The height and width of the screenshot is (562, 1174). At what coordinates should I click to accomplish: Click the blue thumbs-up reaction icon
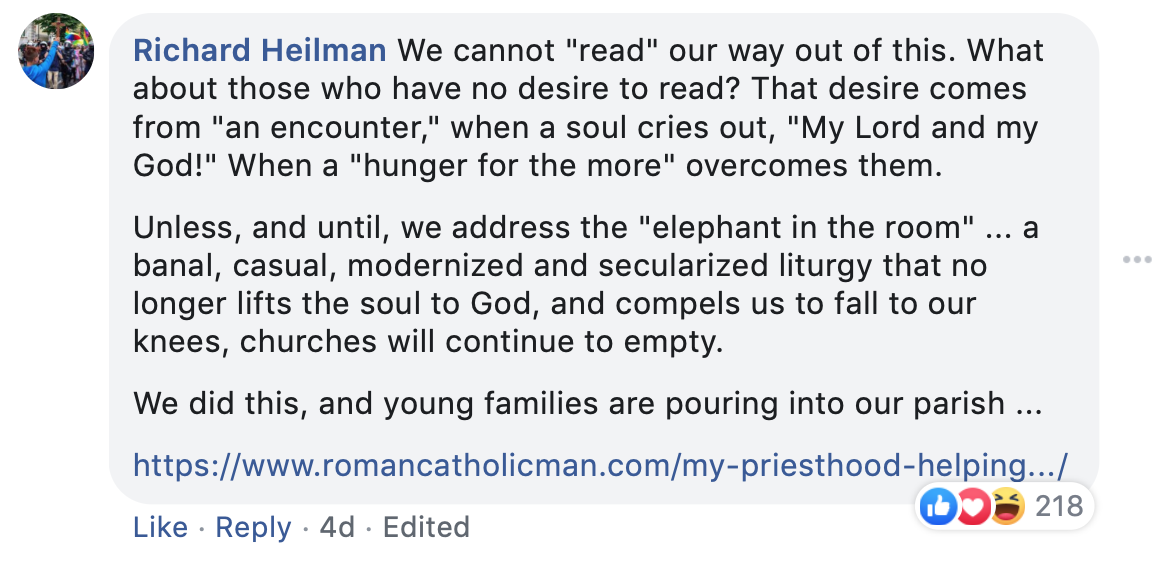coord(937,507)
